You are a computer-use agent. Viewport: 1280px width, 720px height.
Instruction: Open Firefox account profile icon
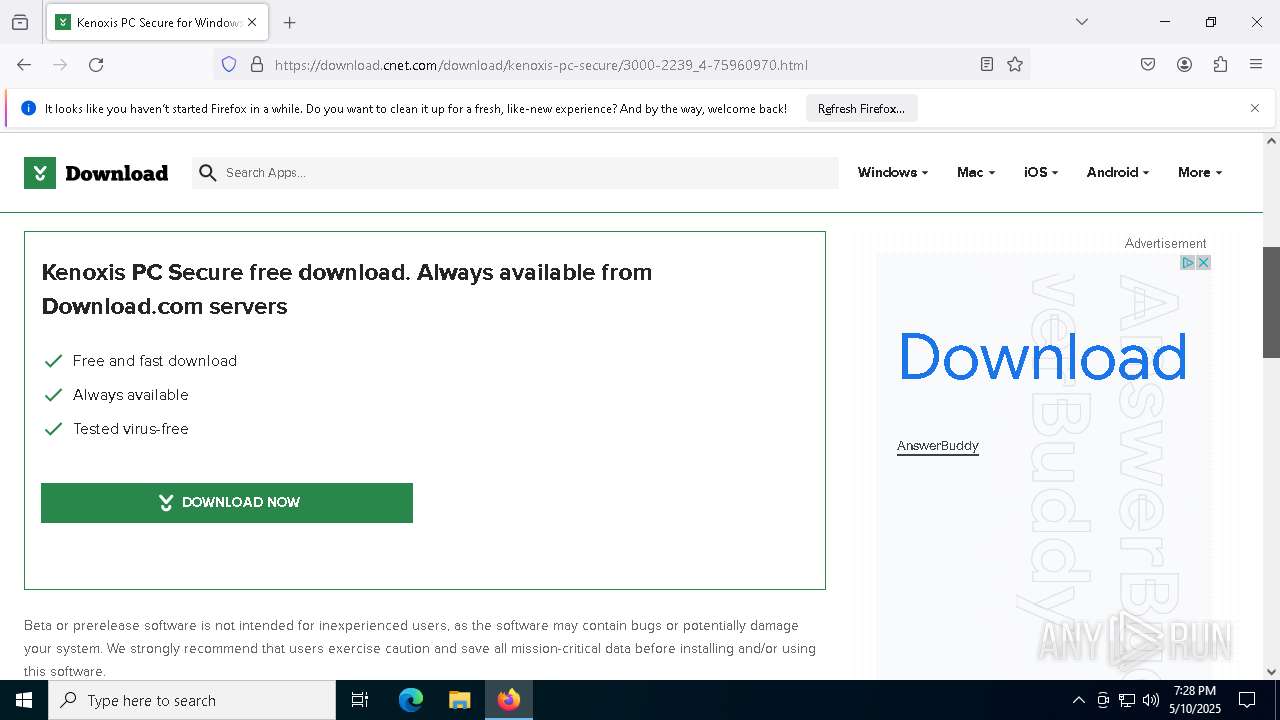pos(1184,65)
